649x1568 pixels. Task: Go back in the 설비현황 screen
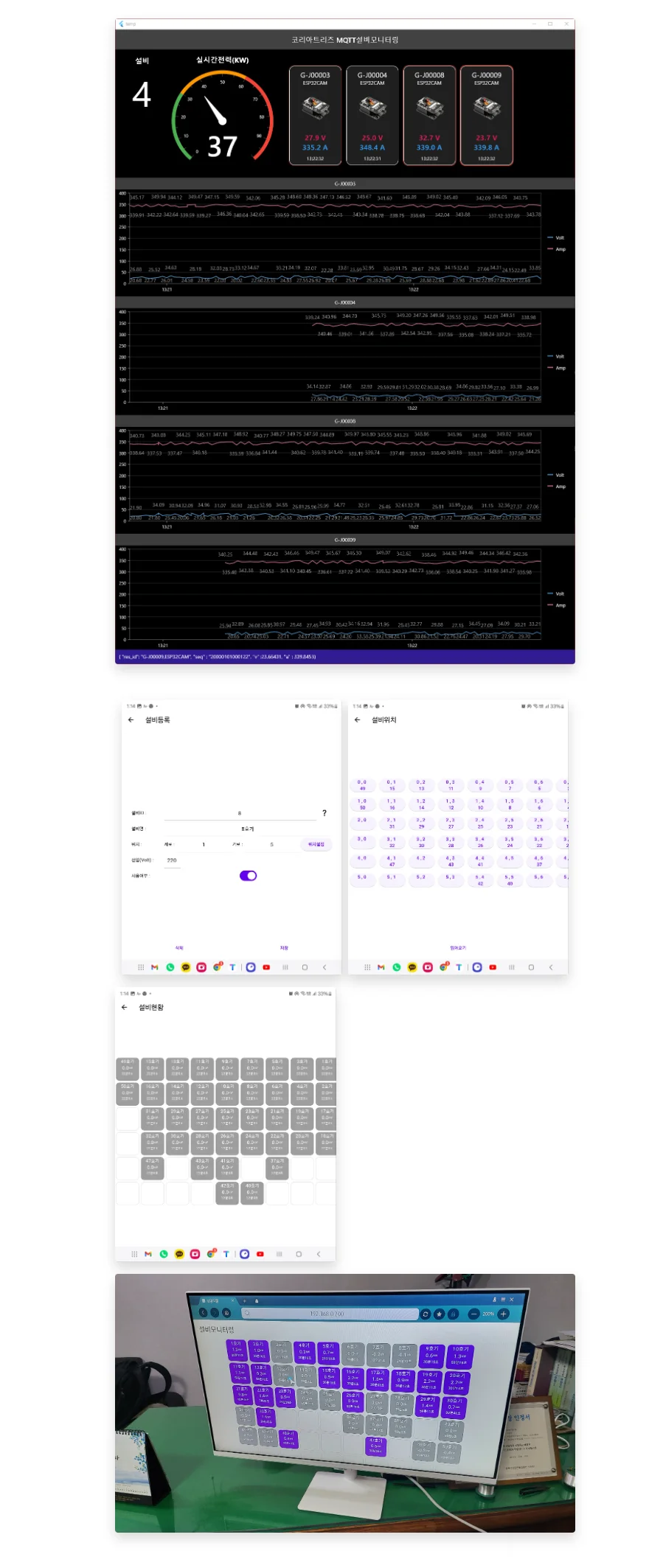coord(124,1007)
